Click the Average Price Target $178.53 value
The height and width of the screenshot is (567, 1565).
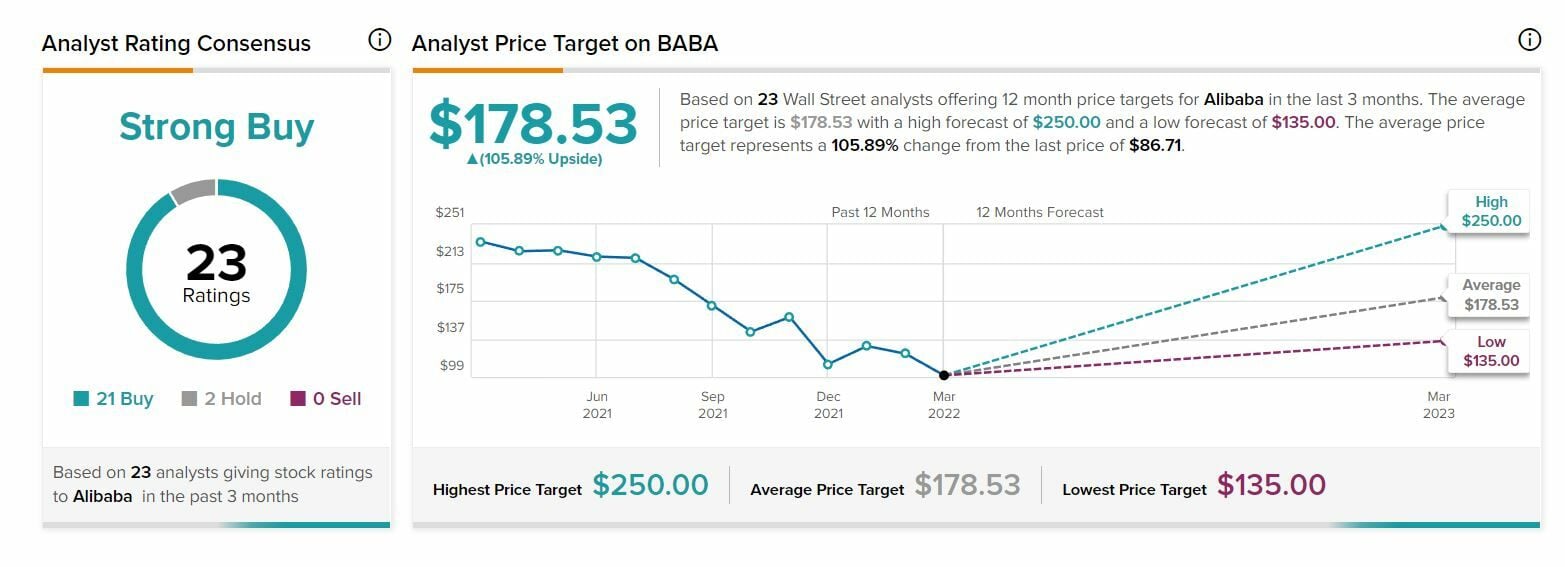(x=967, y=485)
